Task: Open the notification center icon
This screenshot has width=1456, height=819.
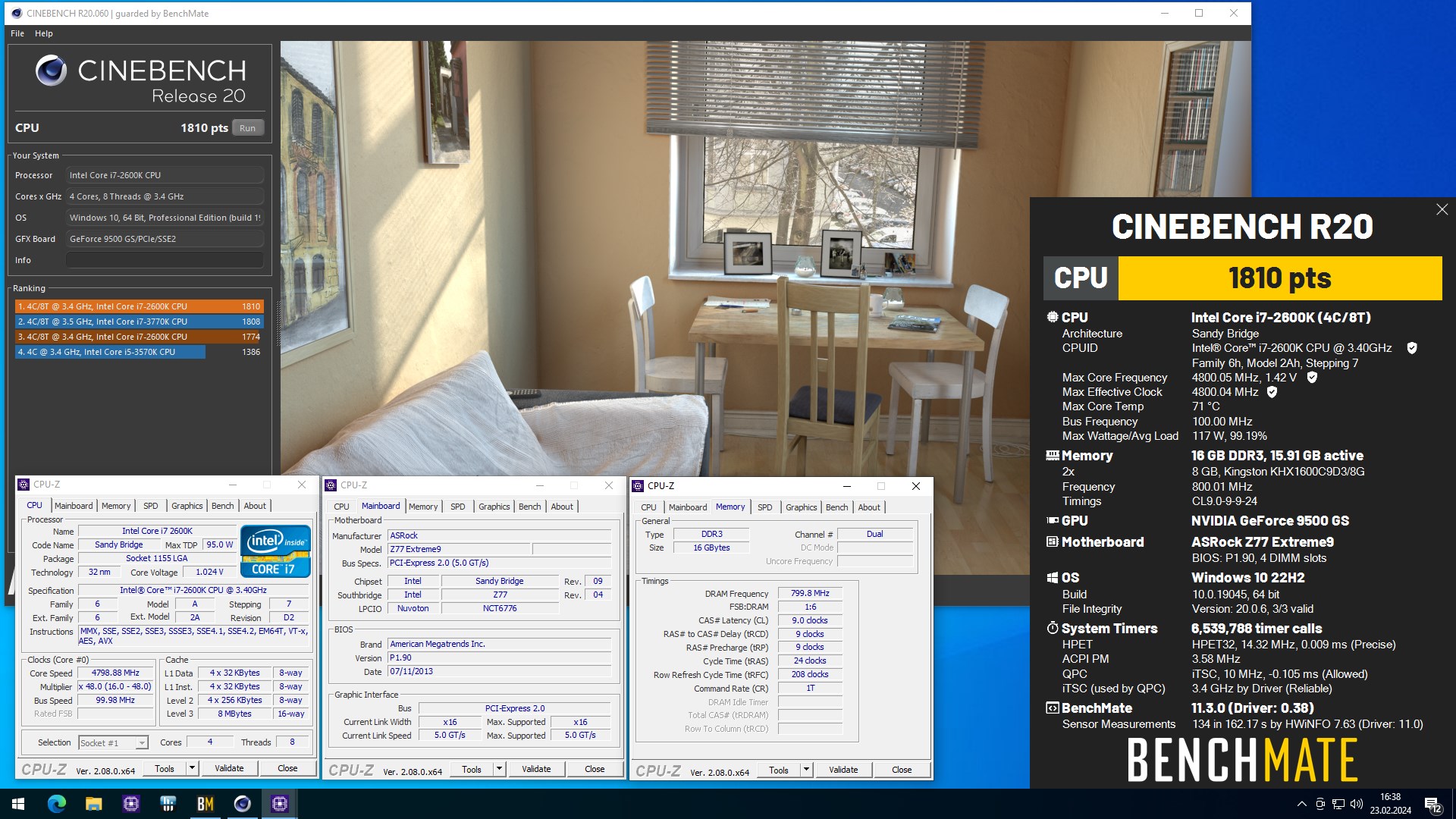Action: 1432,804
